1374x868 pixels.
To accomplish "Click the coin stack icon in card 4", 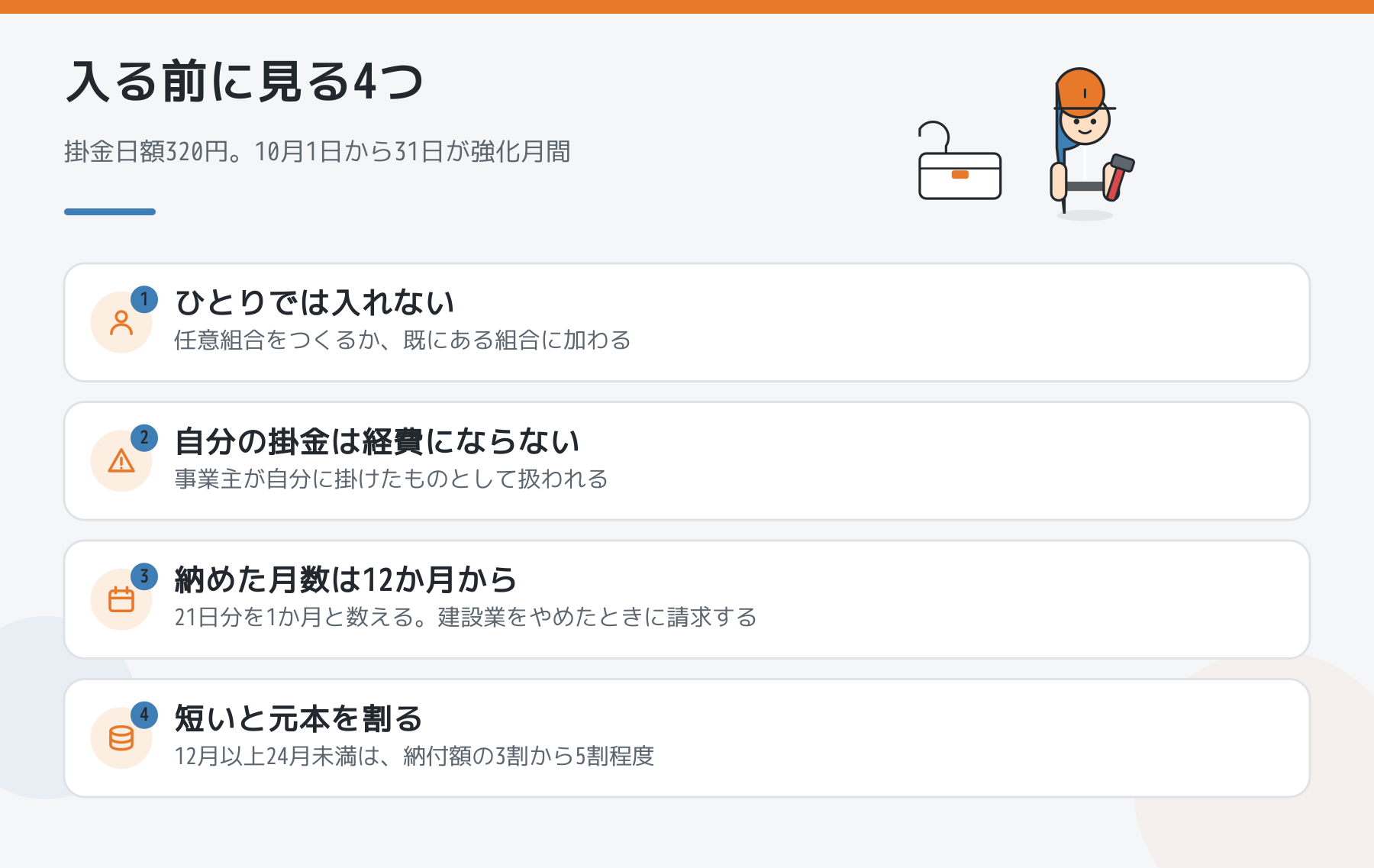I will (121, 738).
